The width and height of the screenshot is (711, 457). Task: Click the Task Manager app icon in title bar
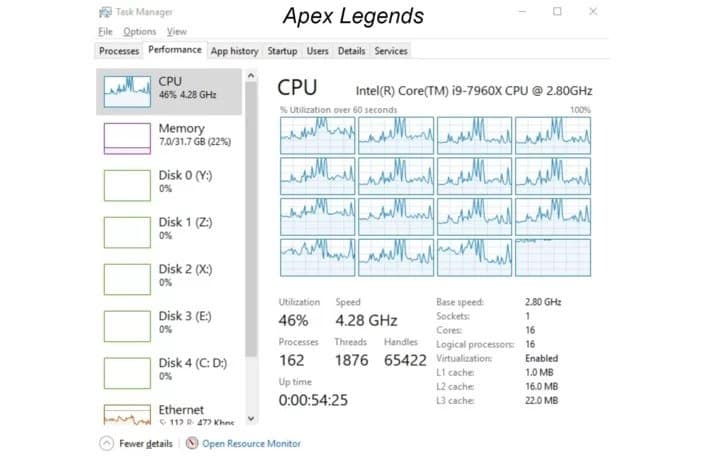click(x=105, y=12)
